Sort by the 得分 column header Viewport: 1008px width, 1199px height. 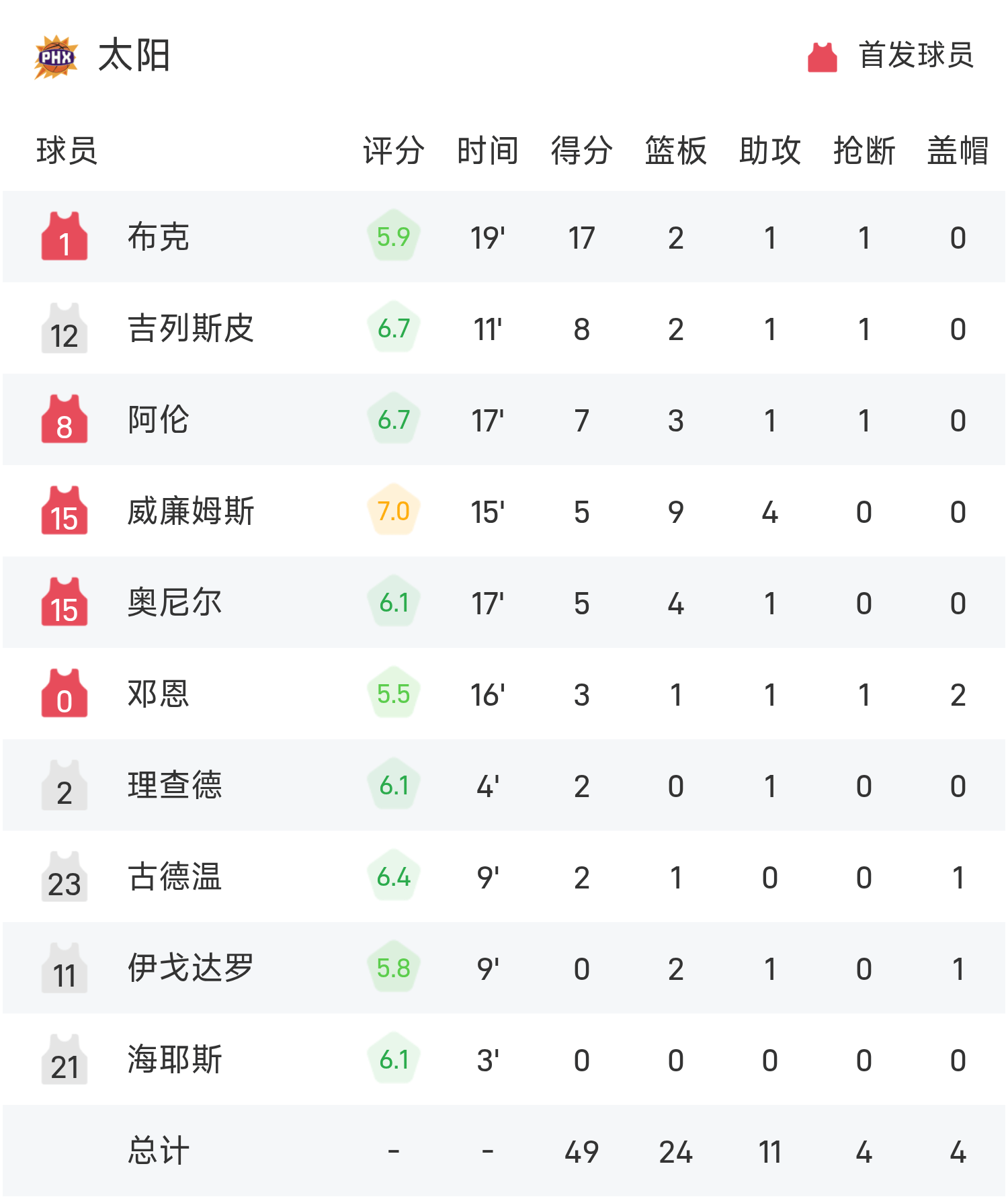582,151
